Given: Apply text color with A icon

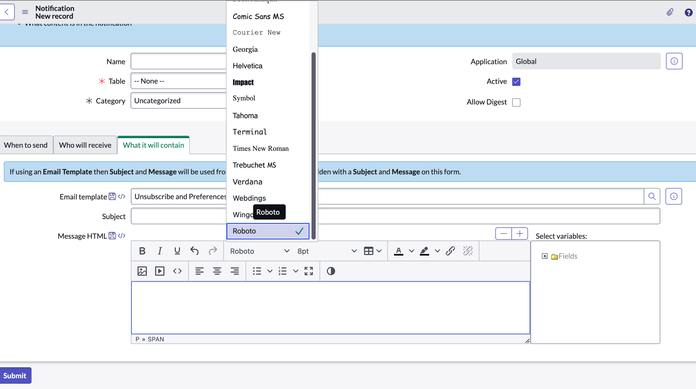Looking at the screenshot, I should click(399, 251).
